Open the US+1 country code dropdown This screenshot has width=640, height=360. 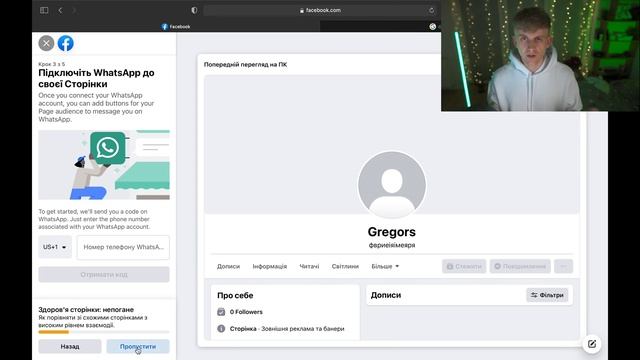55,247
